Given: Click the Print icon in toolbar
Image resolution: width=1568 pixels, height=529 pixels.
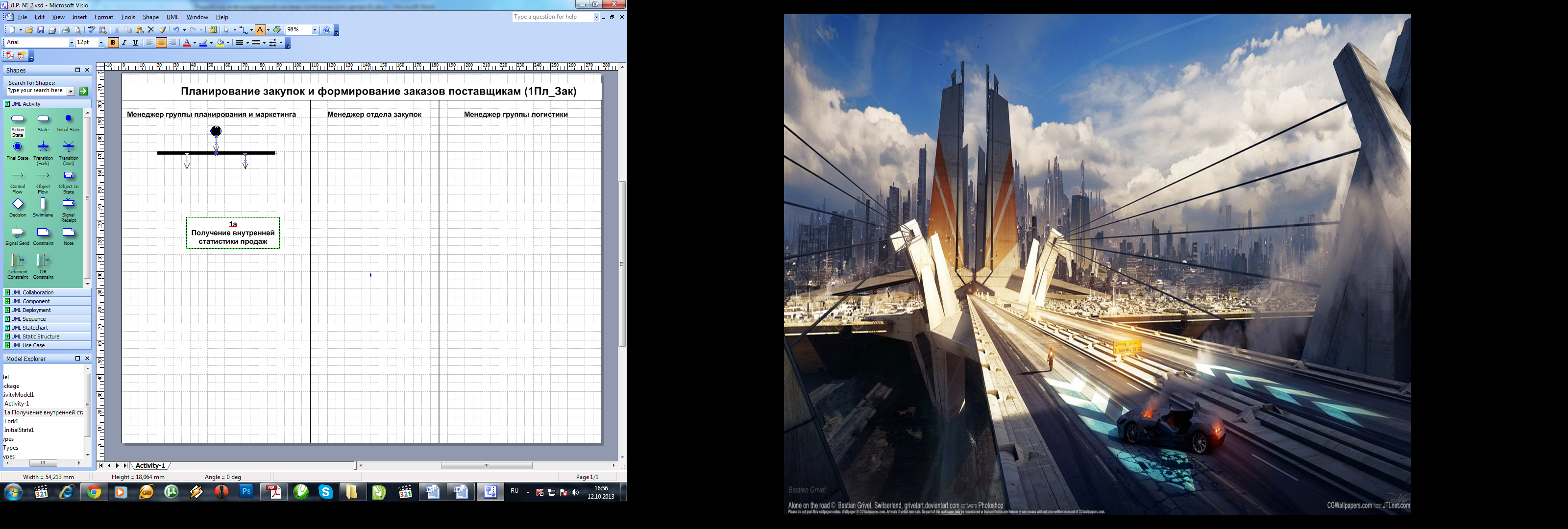Looking at the screenshot, I should 66,30.
